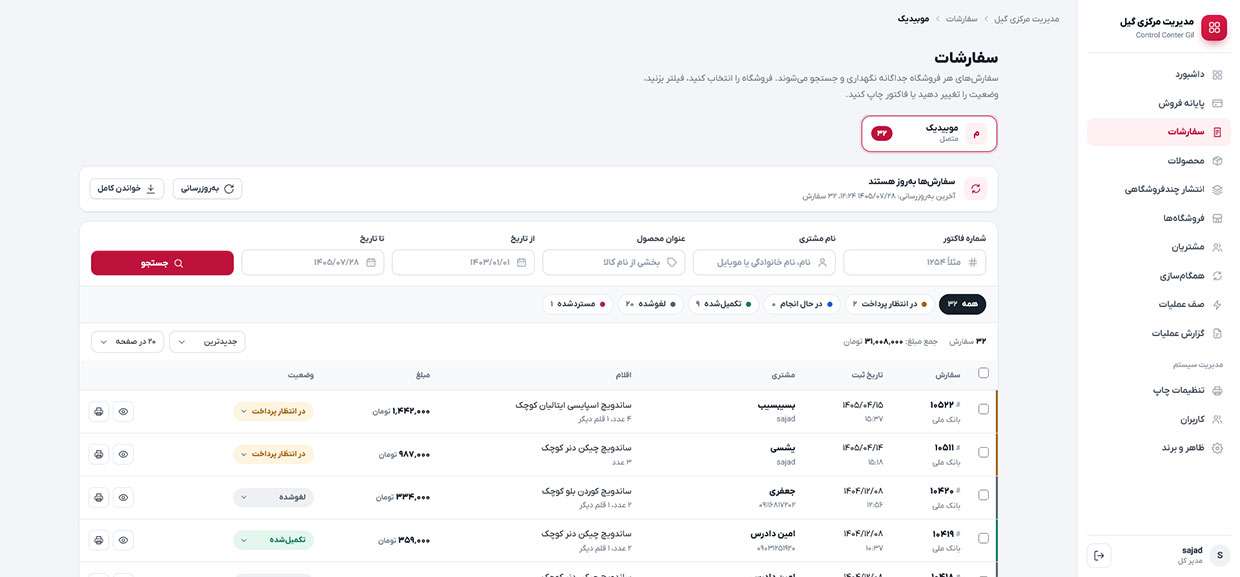The image size is (1240, 577).
Task: Open status dropdown for order ۱۰۵۲۲
Action: (273, 411)
